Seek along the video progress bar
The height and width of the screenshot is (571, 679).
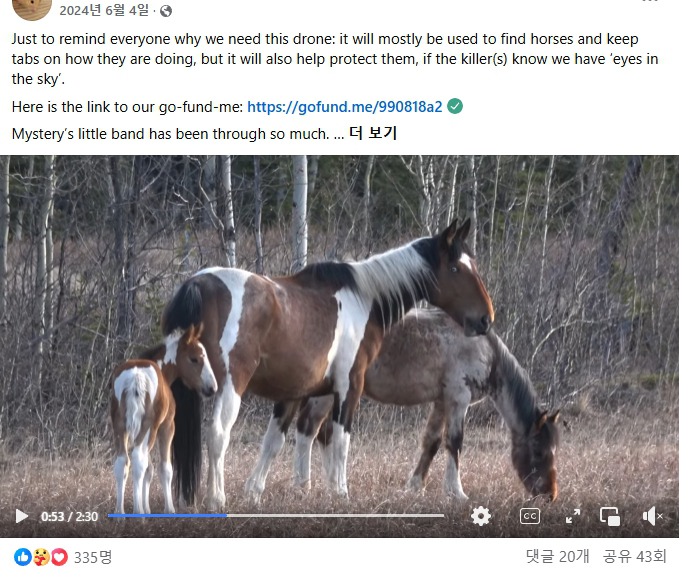(x=276, y=516)
